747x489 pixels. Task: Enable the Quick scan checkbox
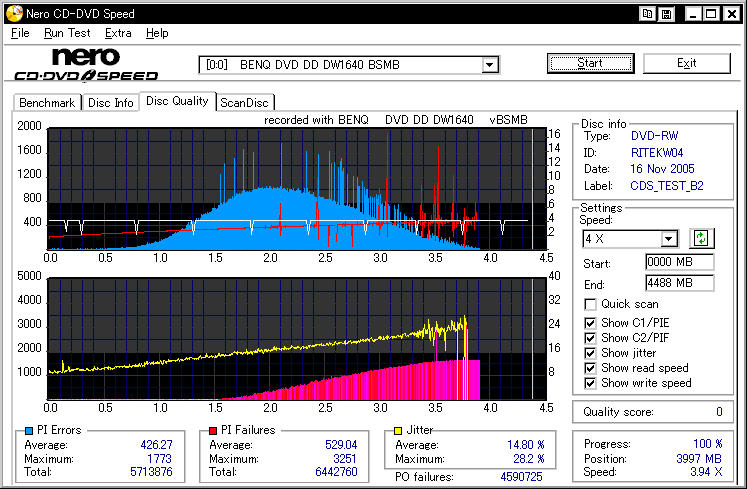click(591, 304)
